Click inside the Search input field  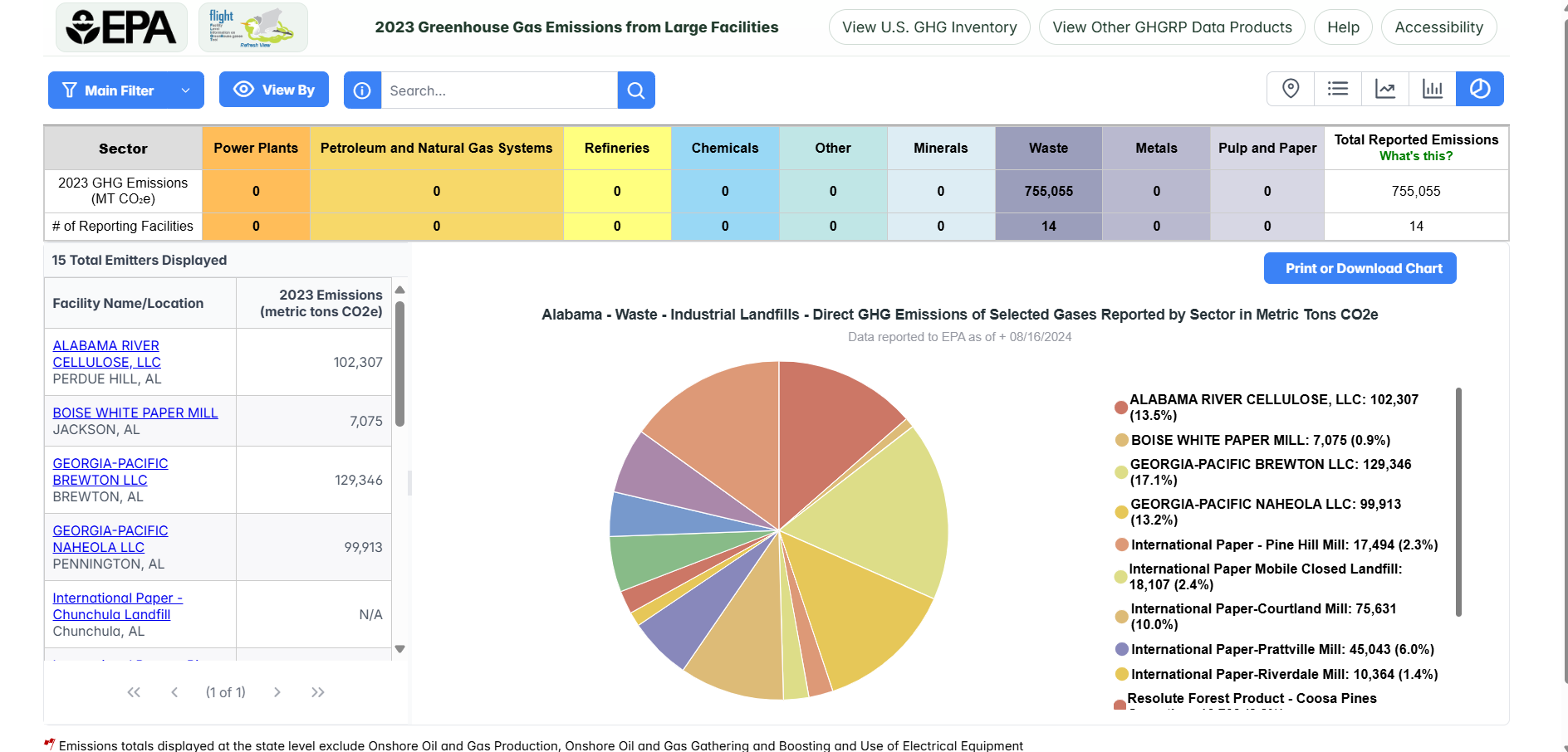tap(498, 90)
